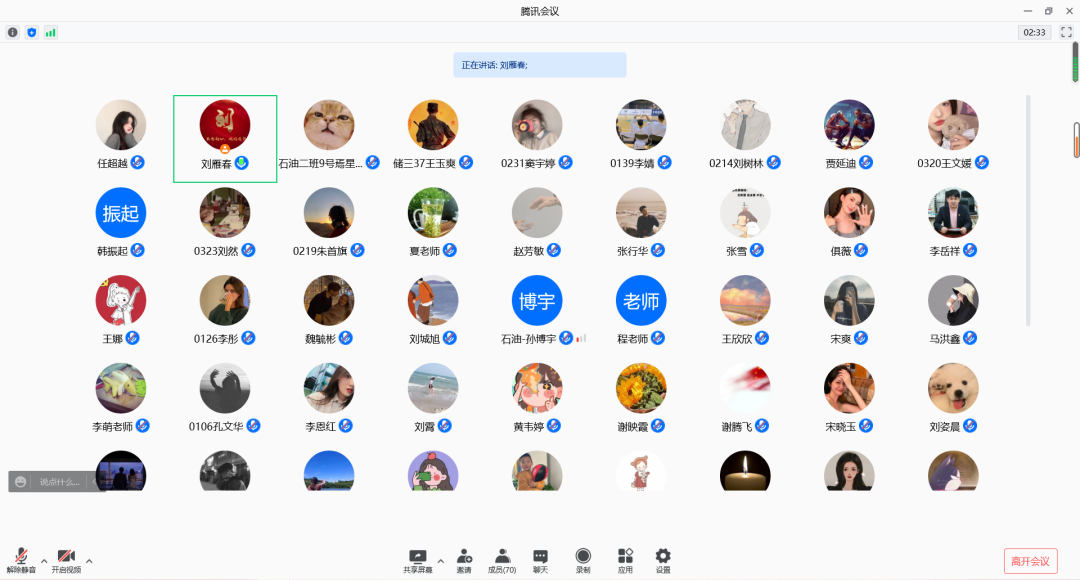Click 共享屏幕 to share screen

(417, 560)
